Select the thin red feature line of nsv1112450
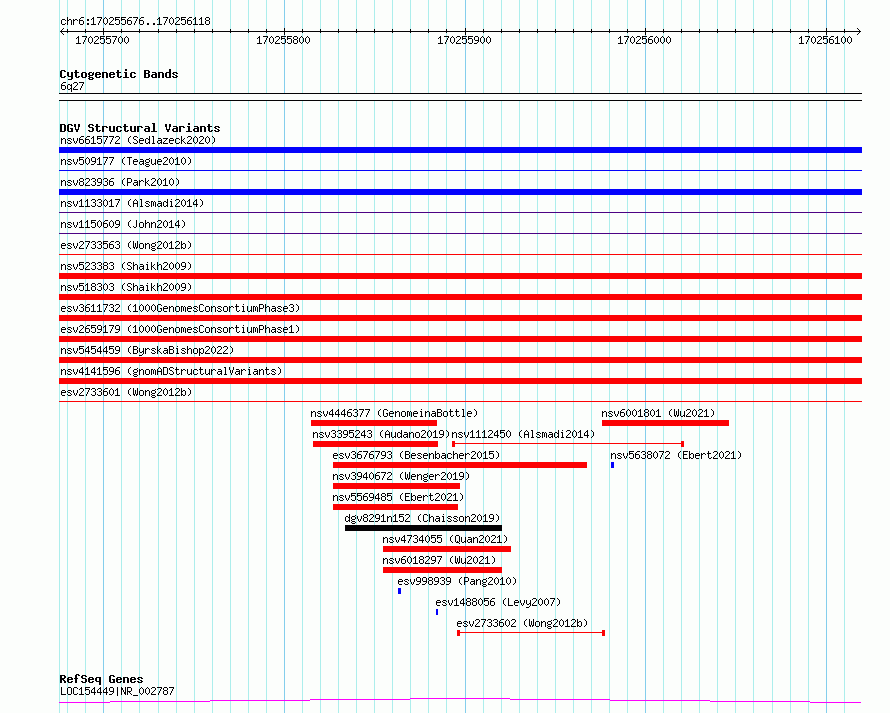The height and width of the screenshot is (713, 890). tap(568, 444)
